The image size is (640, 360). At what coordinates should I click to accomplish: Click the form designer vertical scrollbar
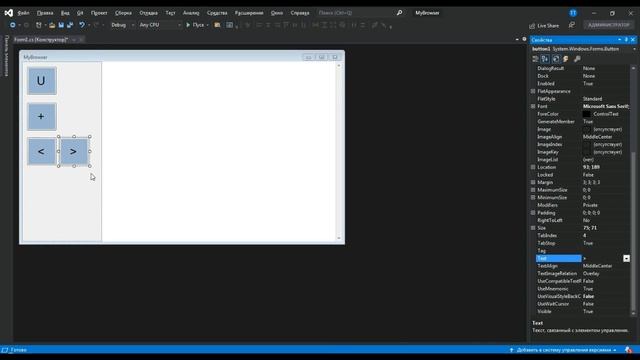(x=339, y=151)
